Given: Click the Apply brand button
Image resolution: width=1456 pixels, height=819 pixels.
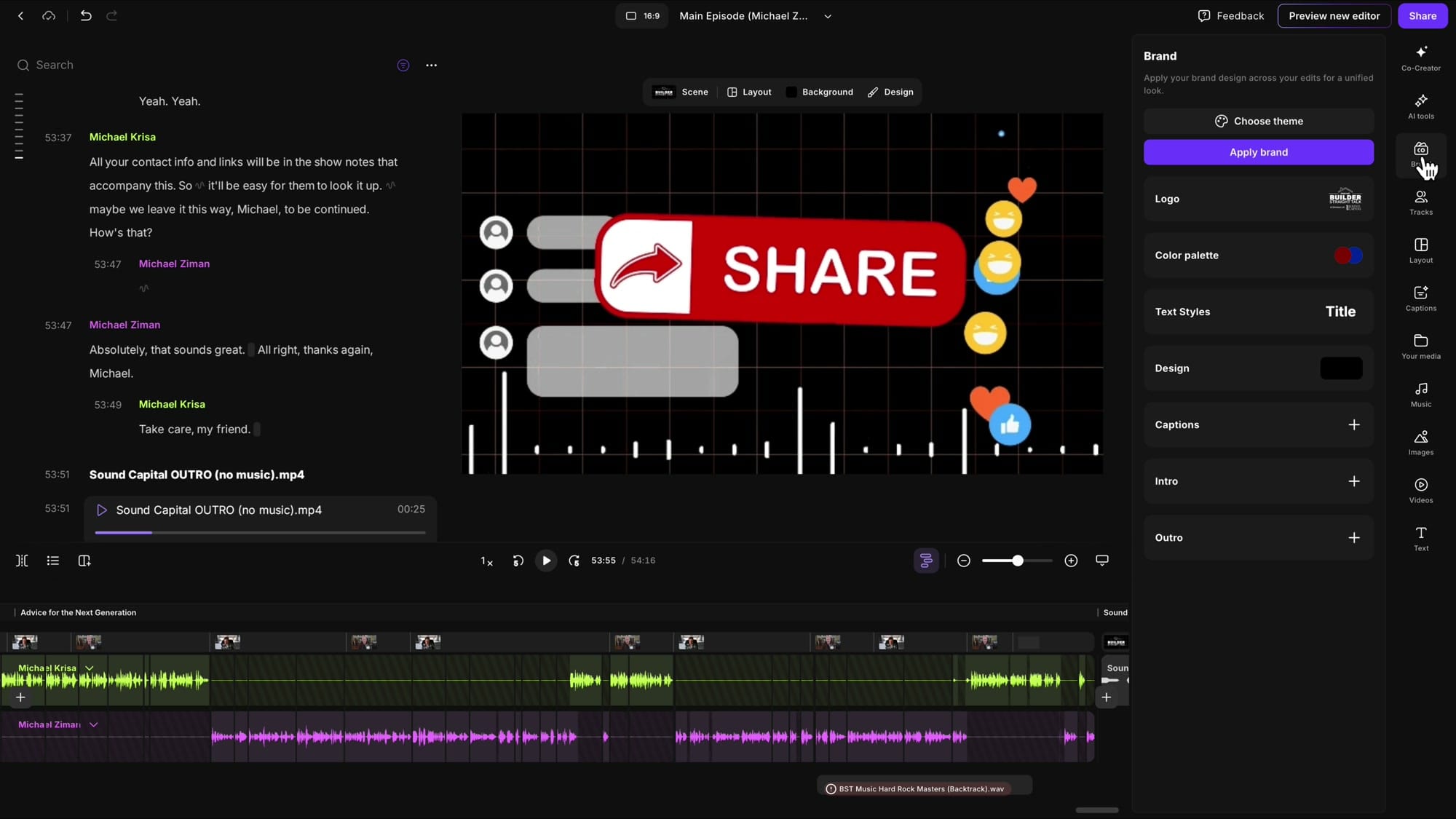Looking at the screenshot, I should point(1258,152).
